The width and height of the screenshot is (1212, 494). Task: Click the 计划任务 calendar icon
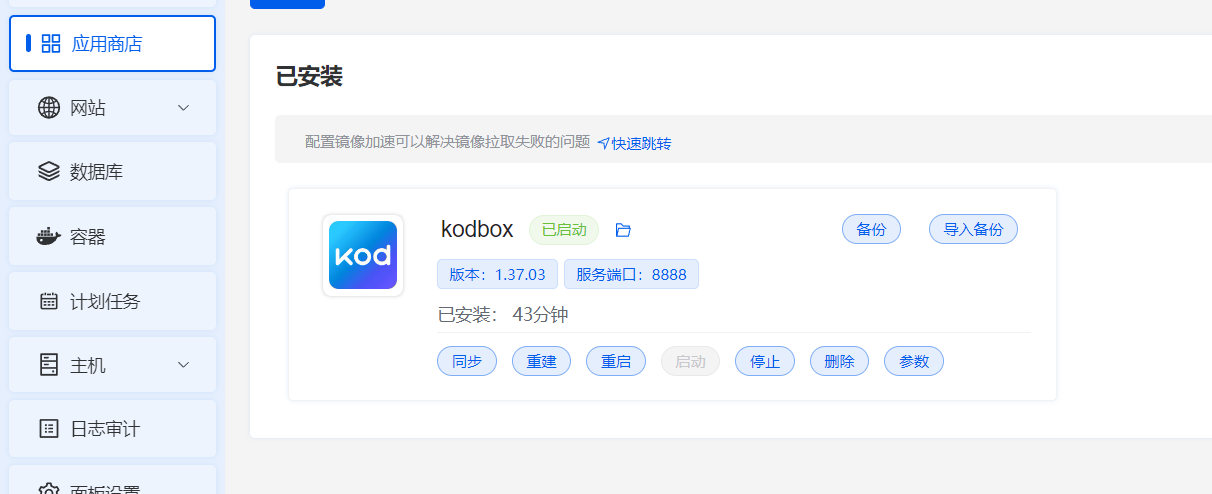(49, 301)
